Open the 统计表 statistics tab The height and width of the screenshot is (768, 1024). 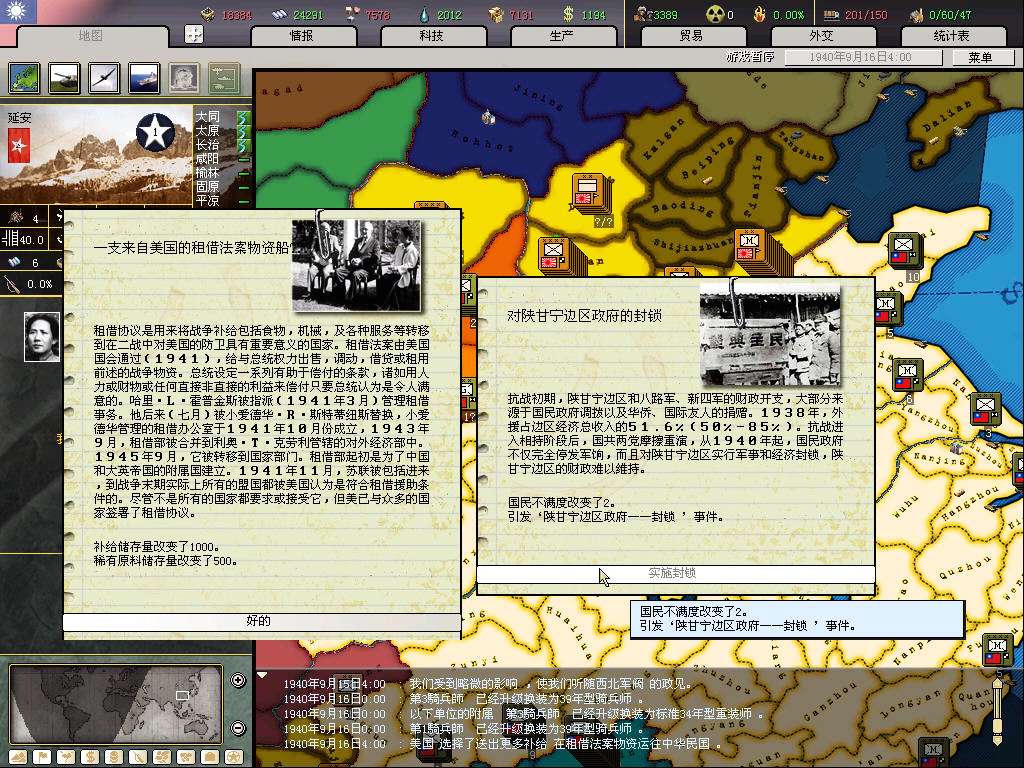[x=952, y=36]
